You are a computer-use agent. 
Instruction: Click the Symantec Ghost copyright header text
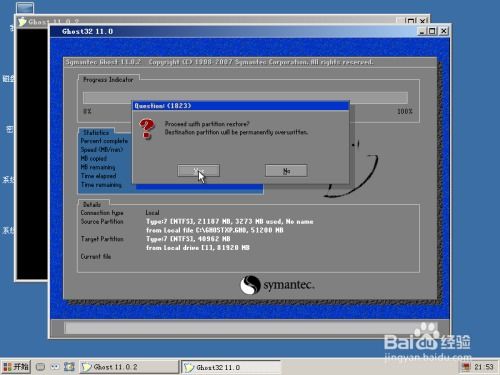pyautogui.click(x=219, y=62)
